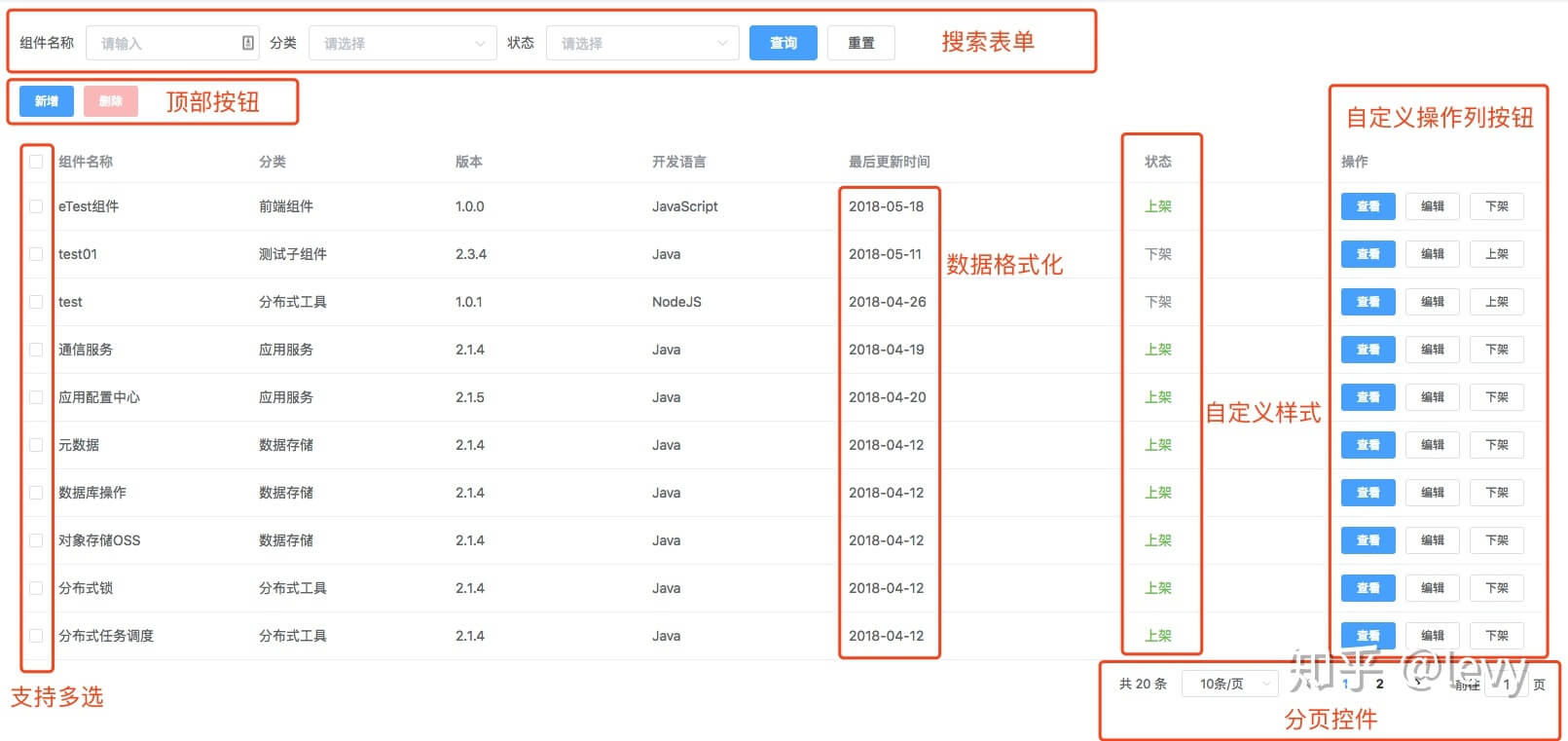This screenshot has width=1568, height=741.
Task: Click the jump-to-page number field
Action: 1507,684
